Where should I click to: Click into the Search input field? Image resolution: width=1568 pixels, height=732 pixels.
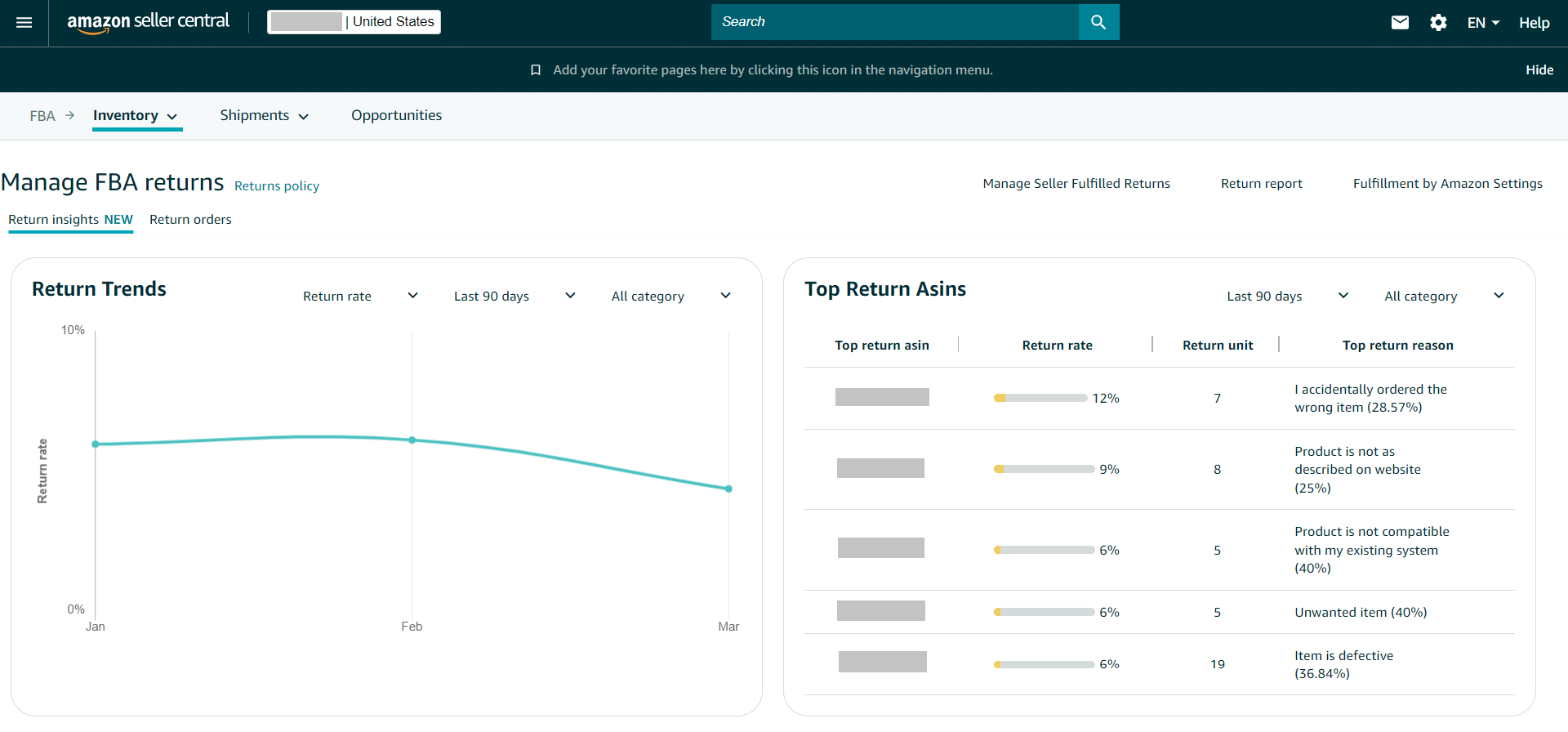pyautogui.click(x=894, y=22)
